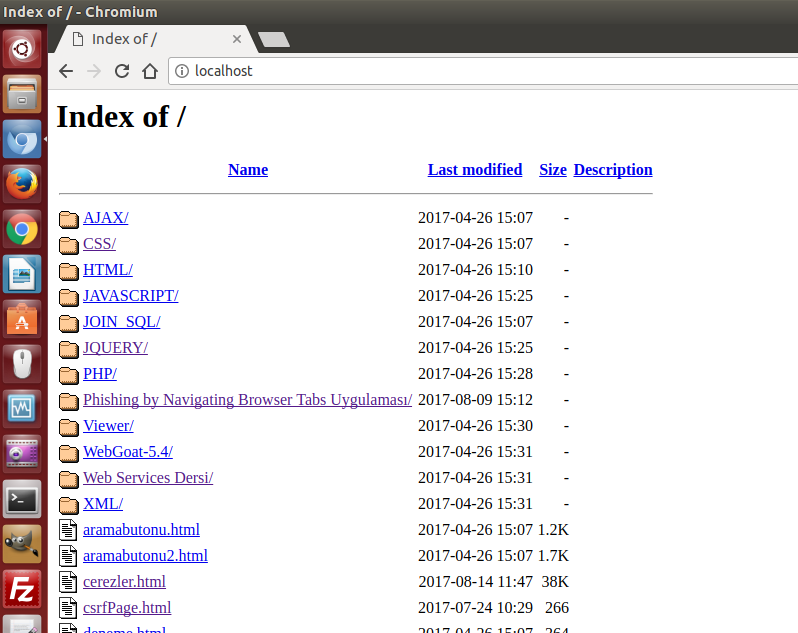Open the JQUERY/ directory
The height and width of the screenshot is (633, 798).
coord(116,348)
